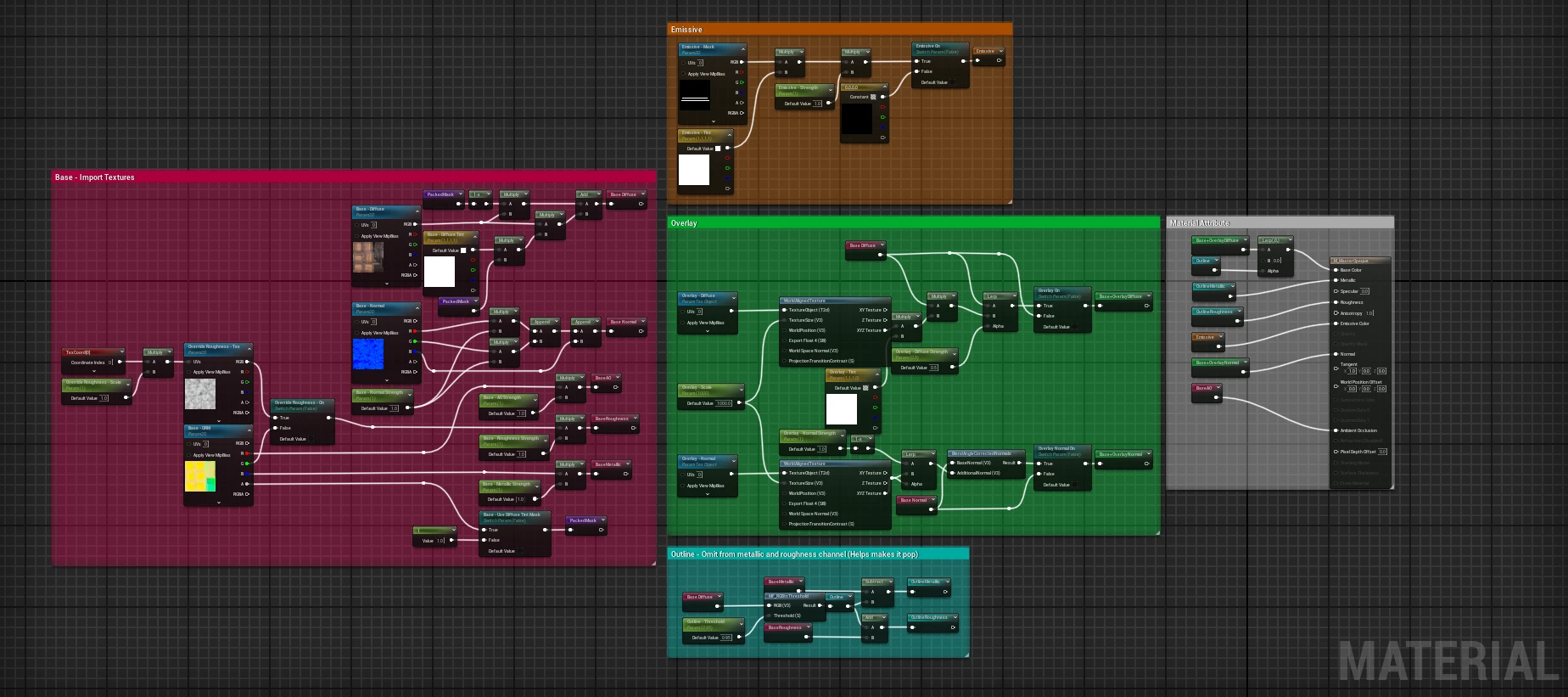The width and height of the screenshot is (1568, 697).
Task: Open the Emissive - Tint default color swatch
Action: 718,149
